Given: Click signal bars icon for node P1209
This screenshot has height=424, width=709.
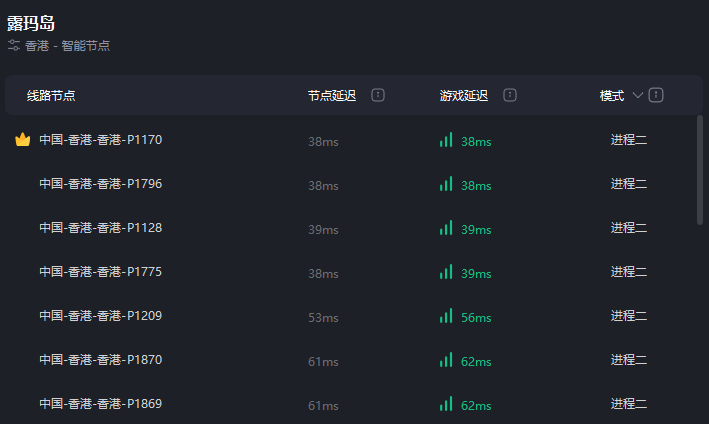Looking at the screenshot, I should click(x=446, y=316).
